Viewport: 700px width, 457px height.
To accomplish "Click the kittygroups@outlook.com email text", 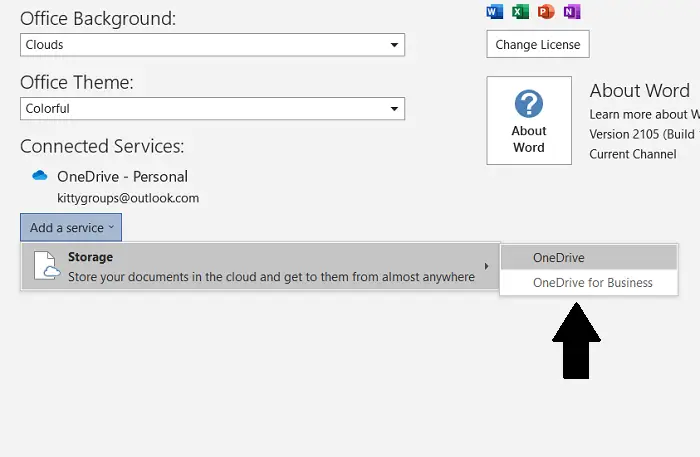I will click(128, 198).
